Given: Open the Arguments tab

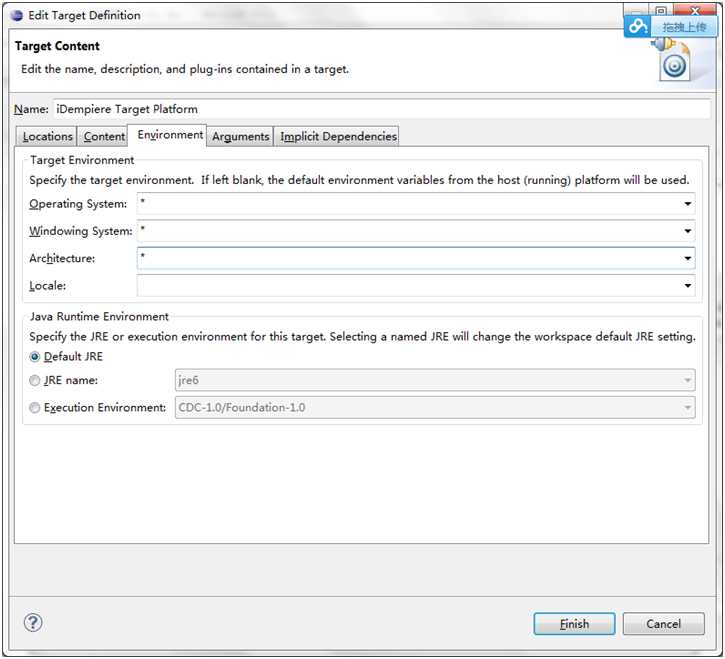Looking at the screenshot, I should pos(240,136).
